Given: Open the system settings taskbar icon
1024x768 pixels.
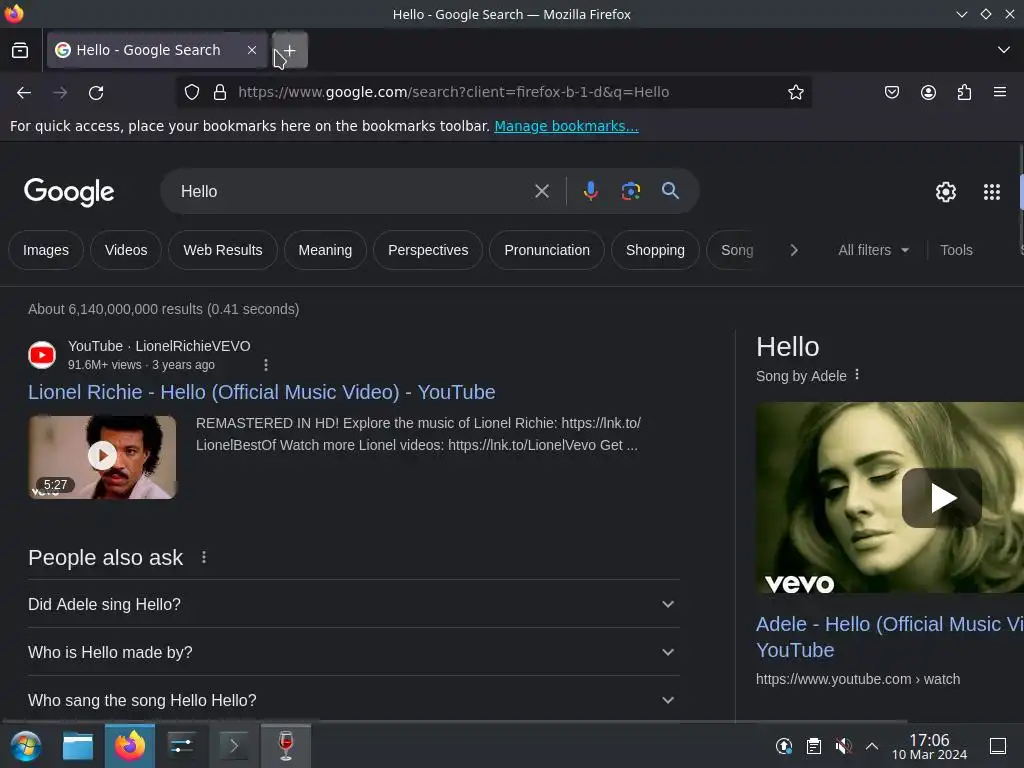Looking at the screenshot, I should (x=181, y=746).
